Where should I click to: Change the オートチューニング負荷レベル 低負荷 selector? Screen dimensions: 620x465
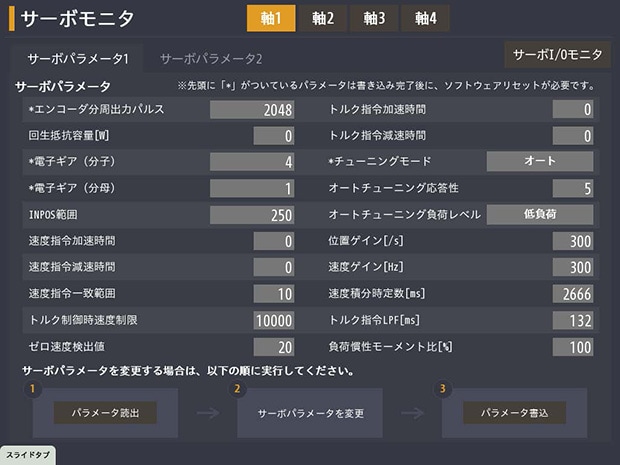[x=539, y=214]
